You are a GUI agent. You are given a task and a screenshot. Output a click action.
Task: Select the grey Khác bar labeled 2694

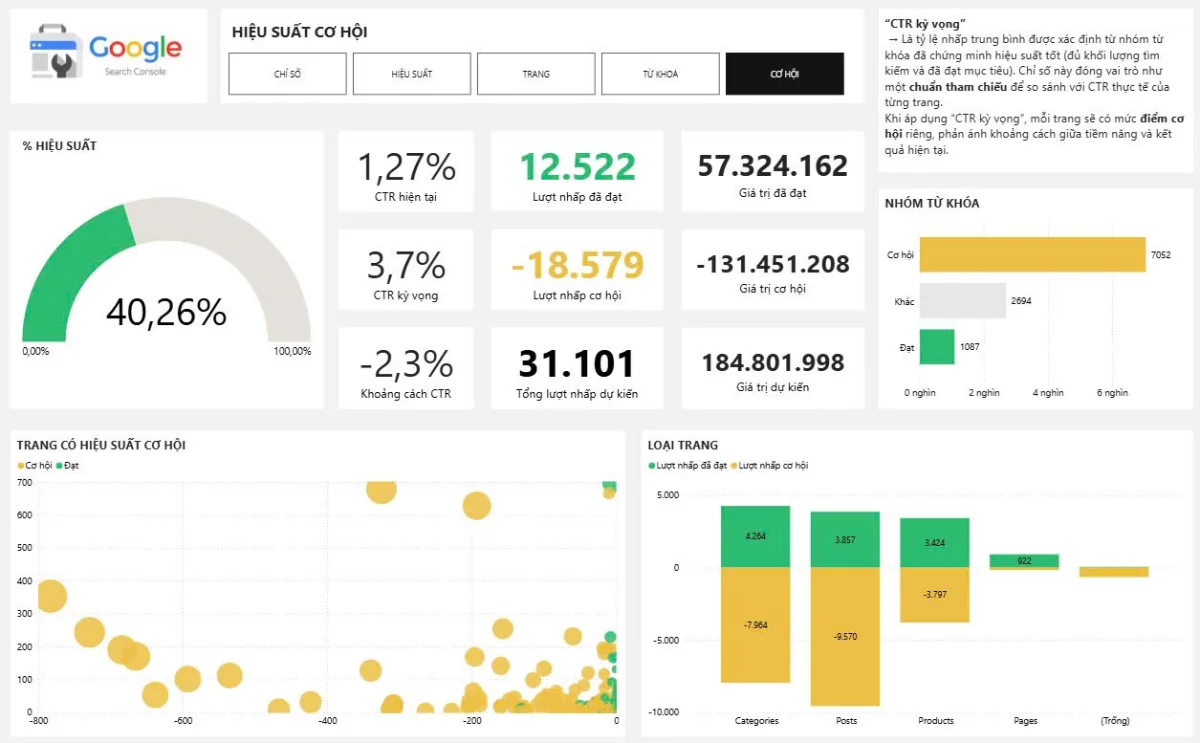[962, 300]
